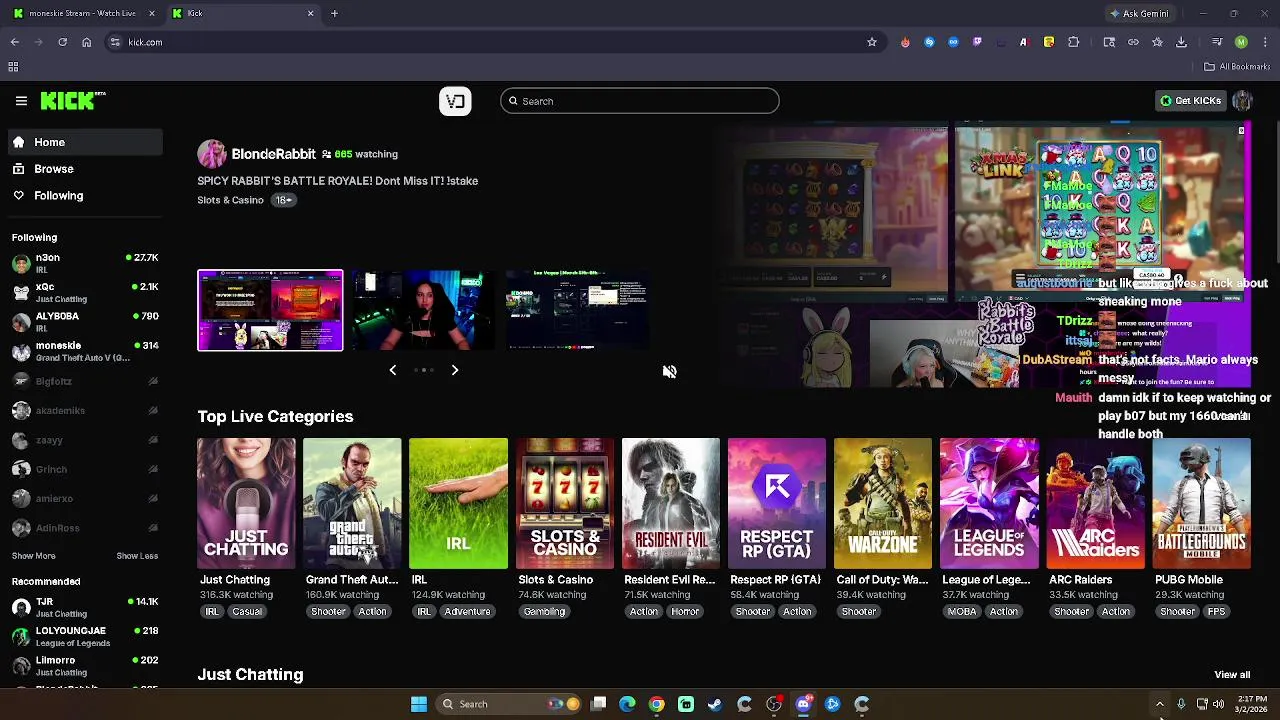Bookmark this page with the star icon
1280x720 pixels.
[872, 42]
